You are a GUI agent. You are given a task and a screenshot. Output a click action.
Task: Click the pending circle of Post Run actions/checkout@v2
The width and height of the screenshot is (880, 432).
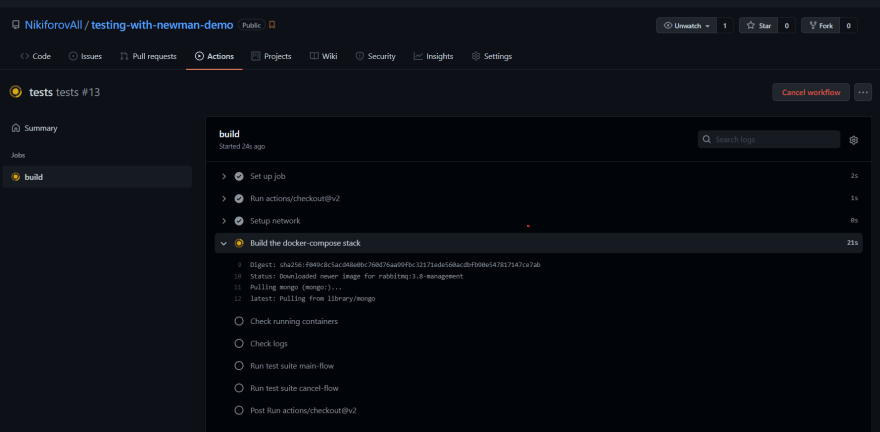(239, 410)
